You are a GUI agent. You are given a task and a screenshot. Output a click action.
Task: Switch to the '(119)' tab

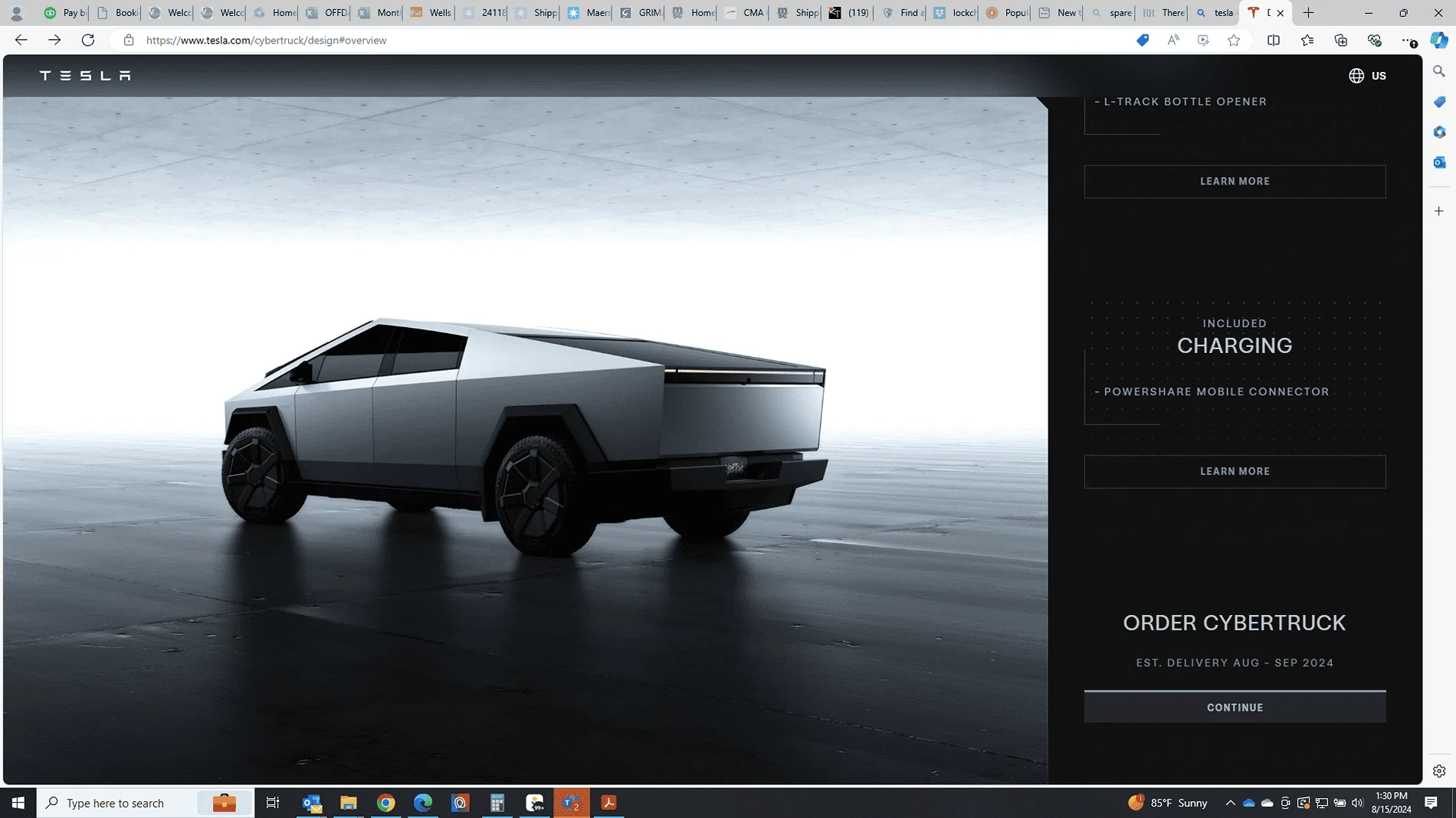[849, 13]
